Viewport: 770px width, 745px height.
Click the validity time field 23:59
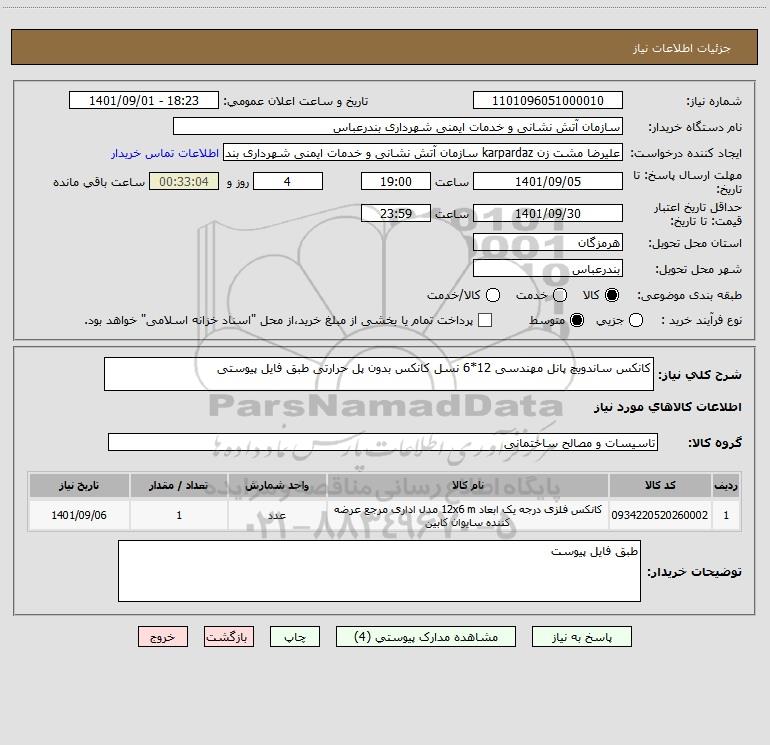(x=396, y=213)
